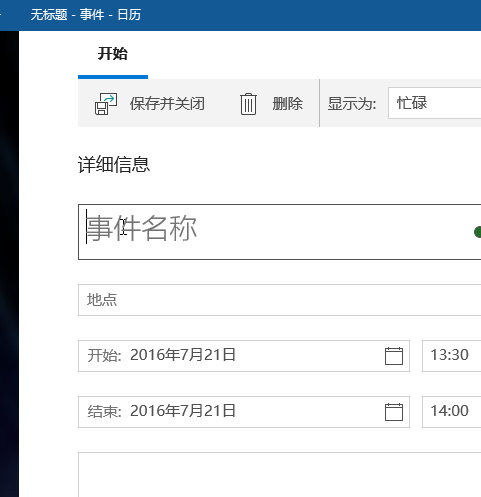The height and width of the screenshot is (497, 481).
Task: Click into the 地点 location field
Action: (279, 300)
